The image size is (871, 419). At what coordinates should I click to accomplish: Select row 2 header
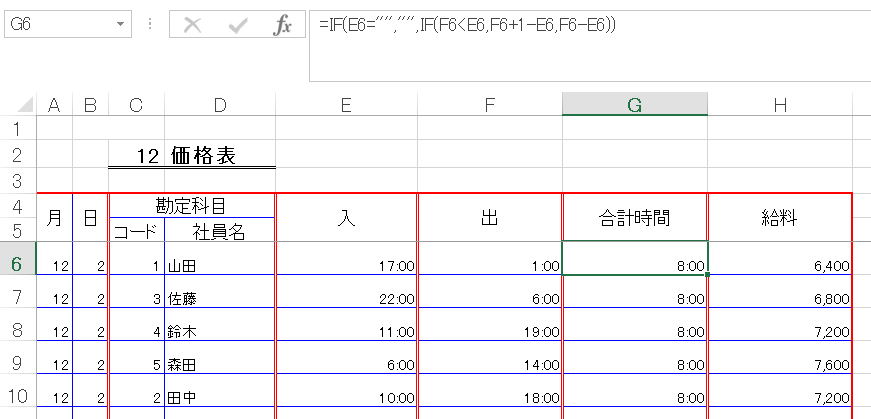point(18,155)
